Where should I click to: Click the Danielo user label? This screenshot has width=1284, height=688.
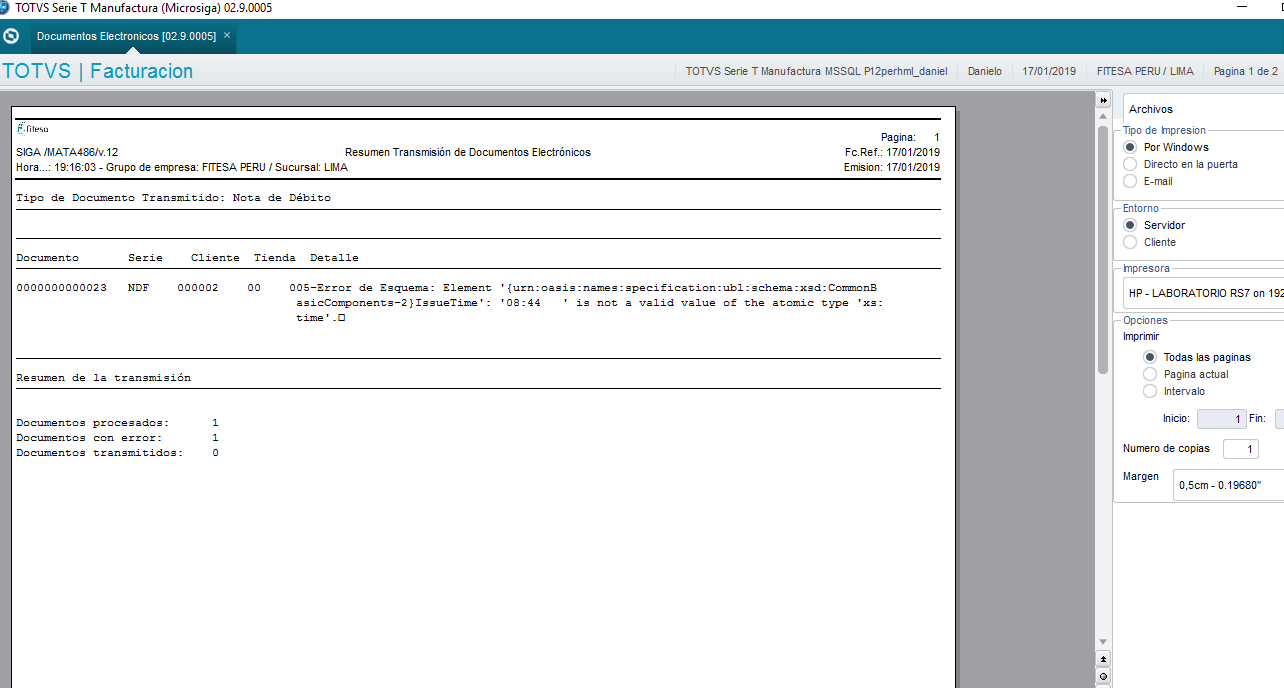(985, 71)
